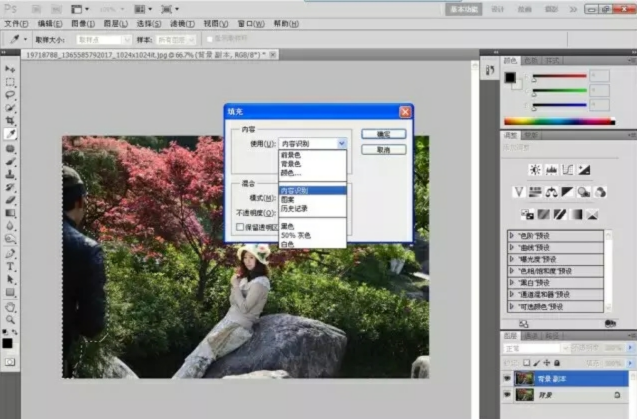Image resolution: width=637 pixels, height=419 pixels.
Task: Select the Gradient tool
Action: click(x=10, y=213)
